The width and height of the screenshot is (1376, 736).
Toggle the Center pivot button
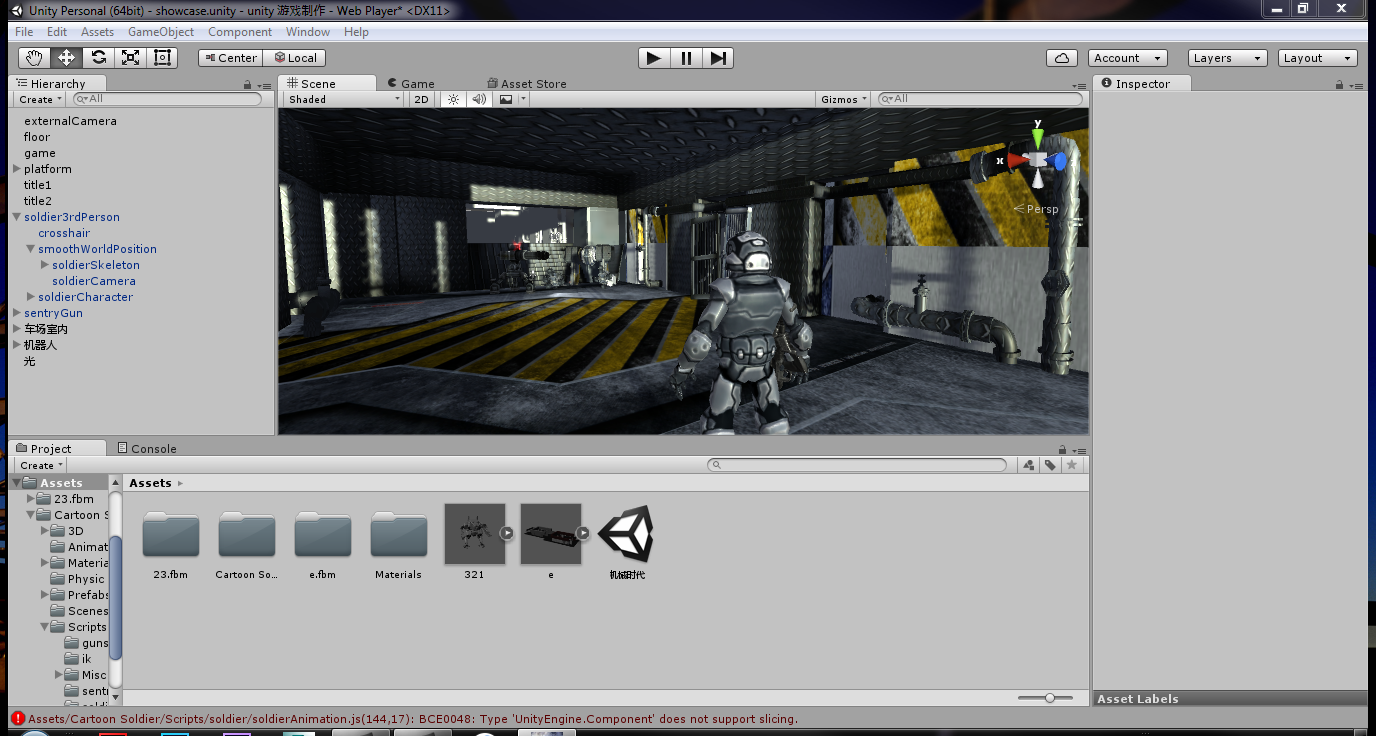click(x=230, y=58)
